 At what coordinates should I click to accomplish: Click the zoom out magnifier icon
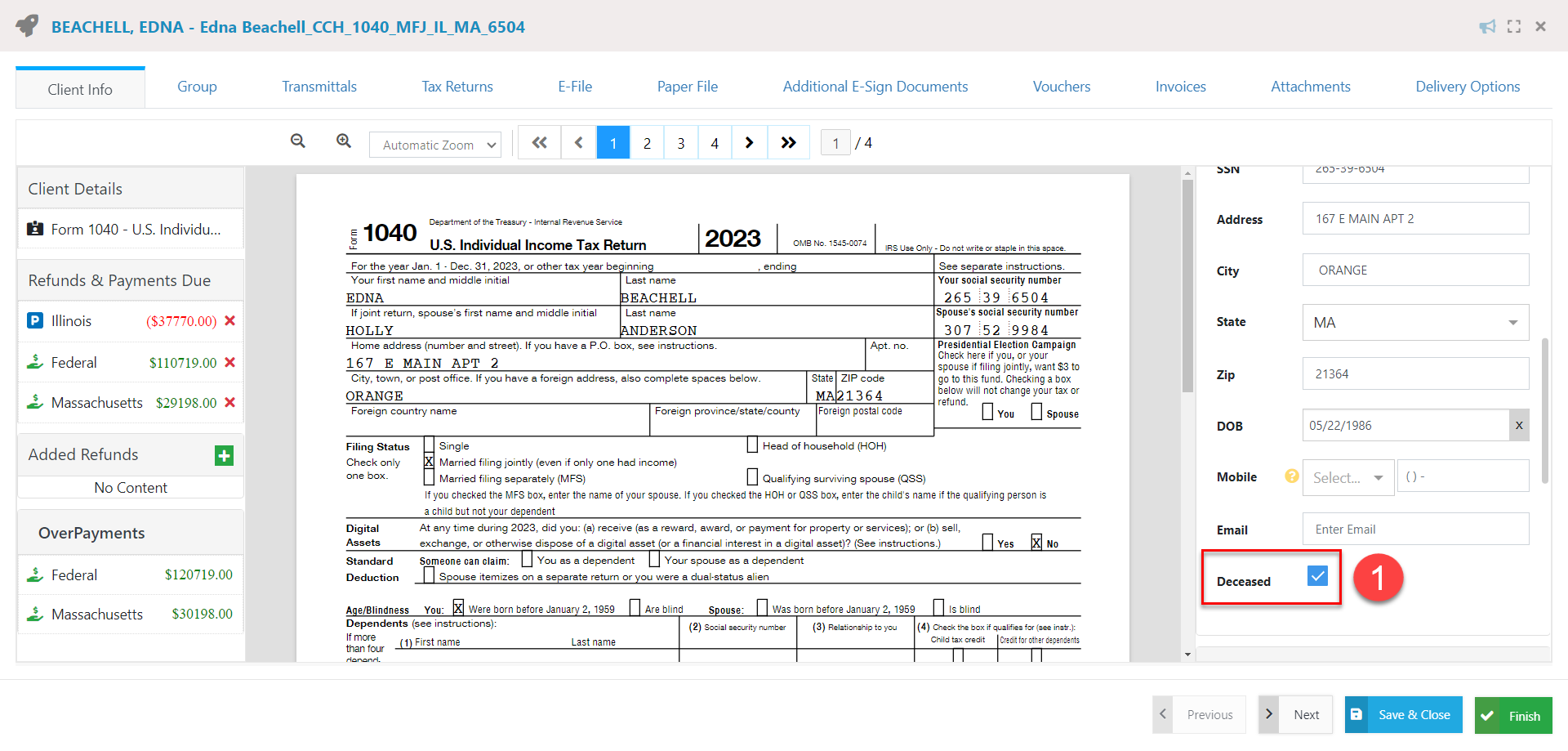pyautogui.click(x=298, y=141)
